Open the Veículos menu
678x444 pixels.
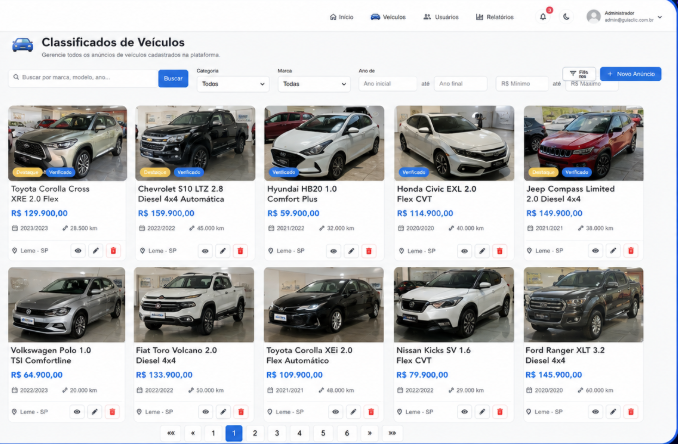point(388,17)
